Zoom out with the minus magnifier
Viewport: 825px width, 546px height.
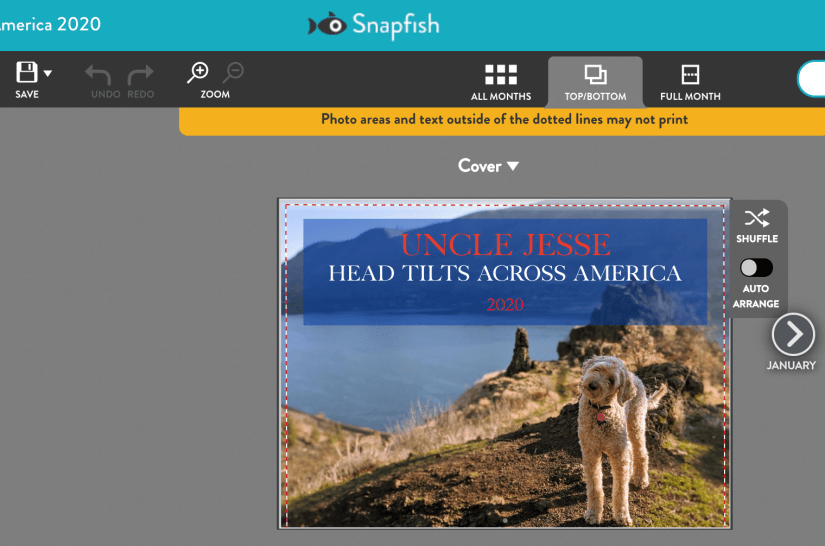pos(233,72)
